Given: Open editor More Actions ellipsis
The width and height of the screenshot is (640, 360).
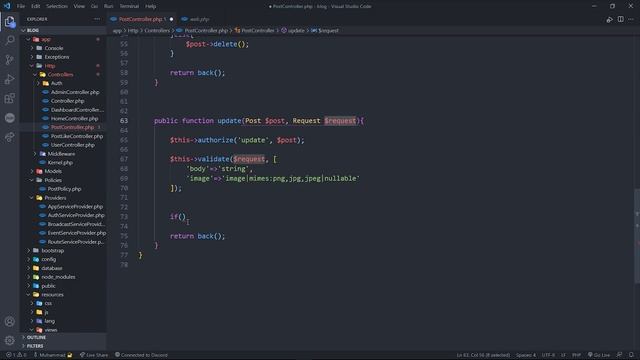Looking at the screenshot, I should [x=631, y=19].
